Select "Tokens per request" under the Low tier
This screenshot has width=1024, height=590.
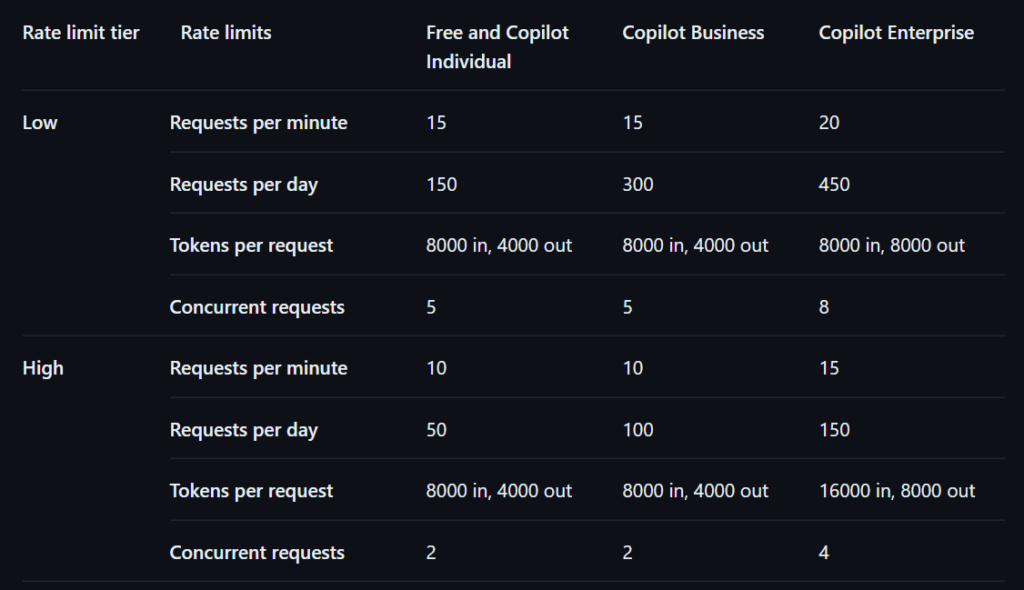[252, 245]
